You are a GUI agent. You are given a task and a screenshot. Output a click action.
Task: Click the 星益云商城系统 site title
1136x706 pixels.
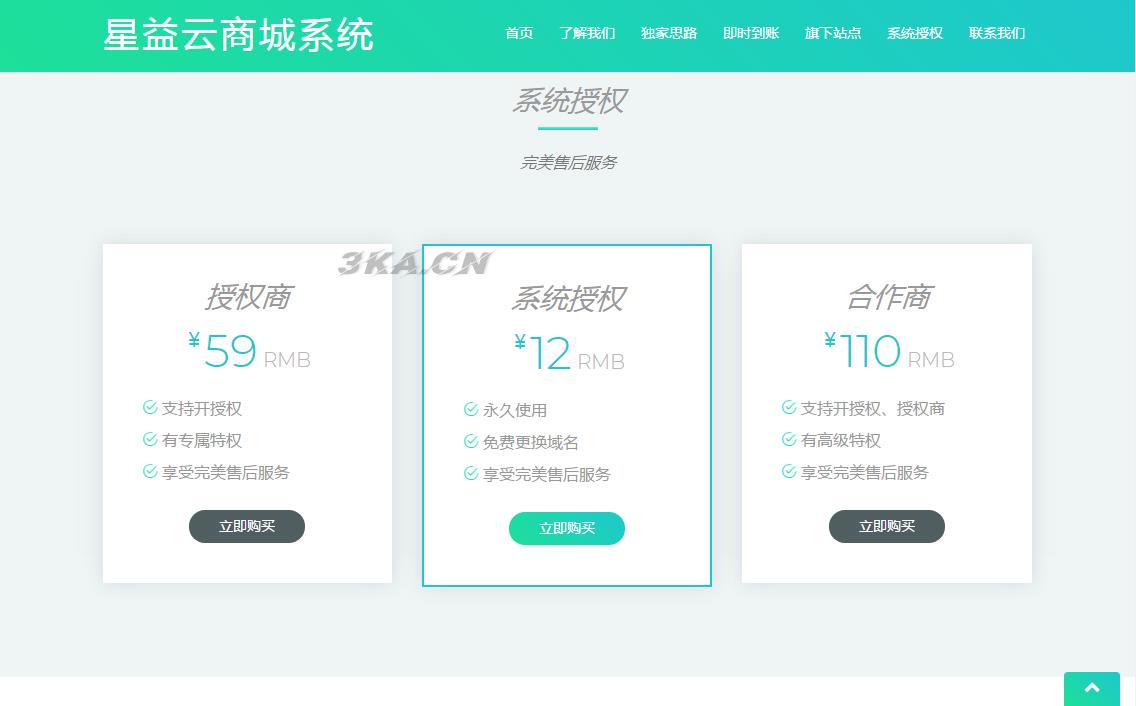pos(239,35)
